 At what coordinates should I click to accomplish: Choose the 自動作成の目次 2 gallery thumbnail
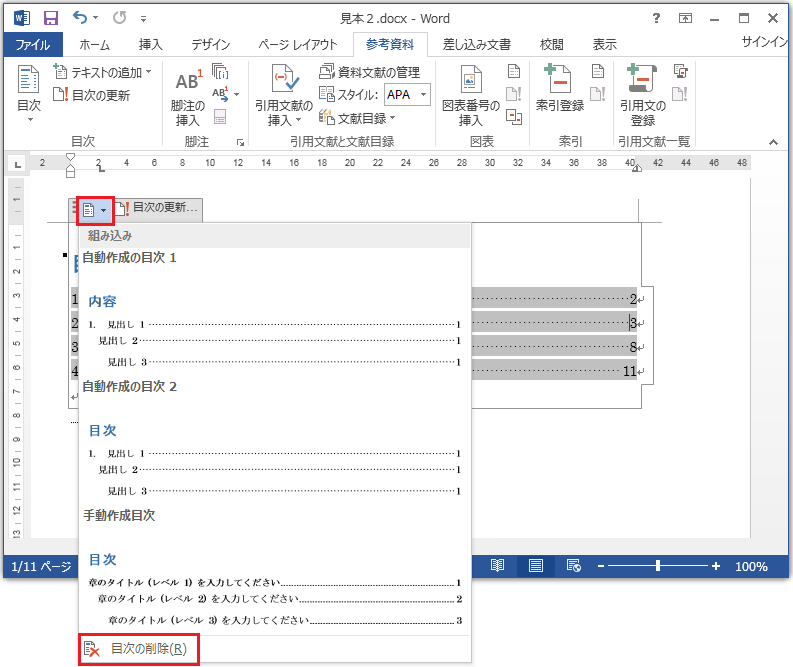[x=274, y=460]
